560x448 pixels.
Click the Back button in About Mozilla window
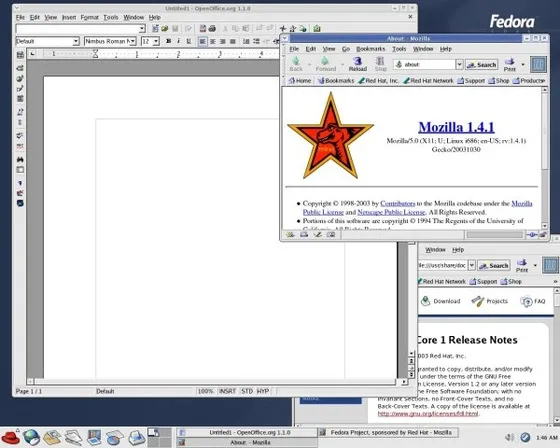pyautogui.click(x=296, y=64)
